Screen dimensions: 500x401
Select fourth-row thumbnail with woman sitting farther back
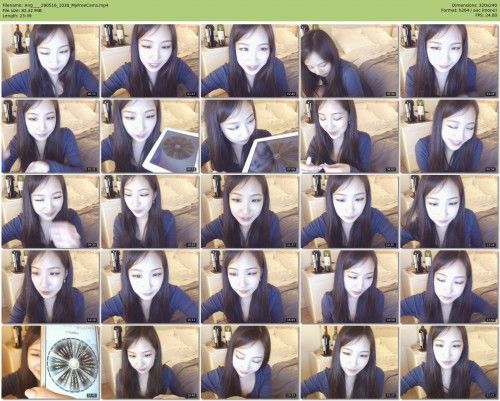point(349,287)
